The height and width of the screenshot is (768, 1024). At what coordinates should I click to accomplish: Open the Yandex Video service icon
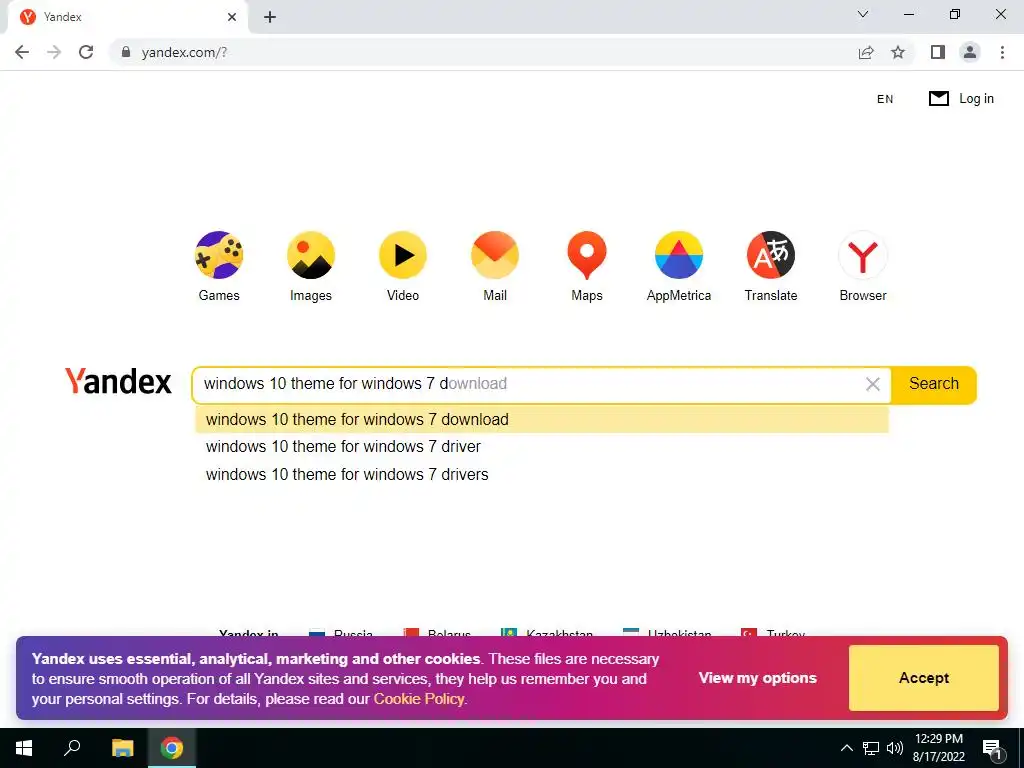pos(403,255)
